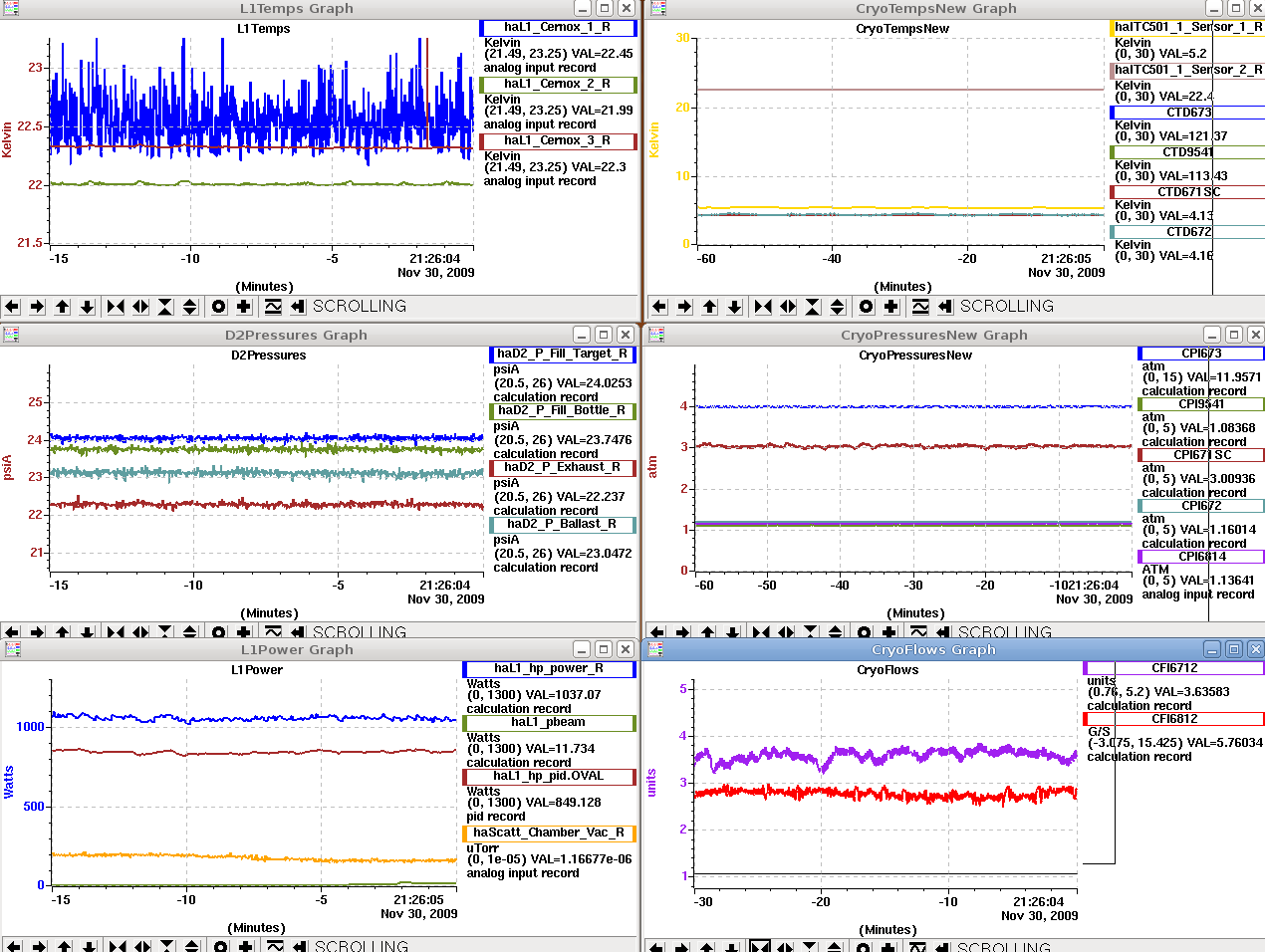Select haITC501_1_Sensor_1_R legend entry
This screenshot has width=1265, height=952.
(1187, 28)
